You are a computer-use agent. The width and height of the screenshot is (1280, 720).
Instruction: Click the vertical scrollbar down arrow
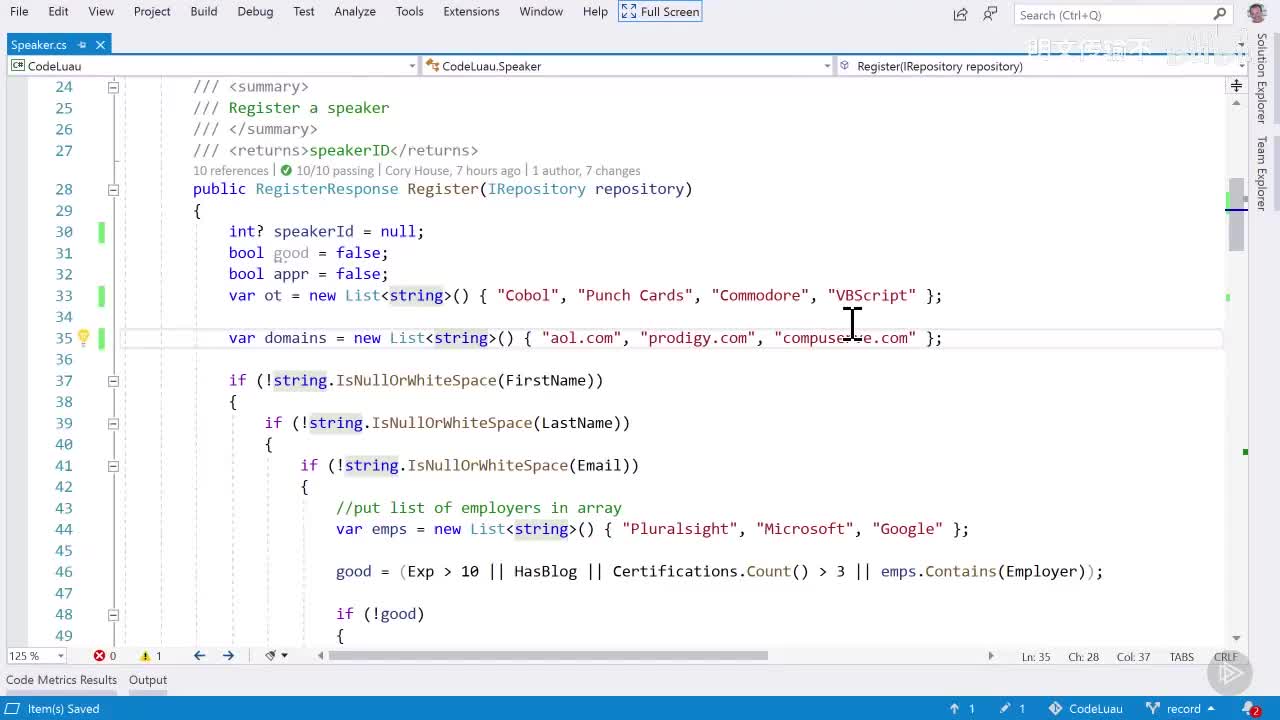click(1236, 638)
